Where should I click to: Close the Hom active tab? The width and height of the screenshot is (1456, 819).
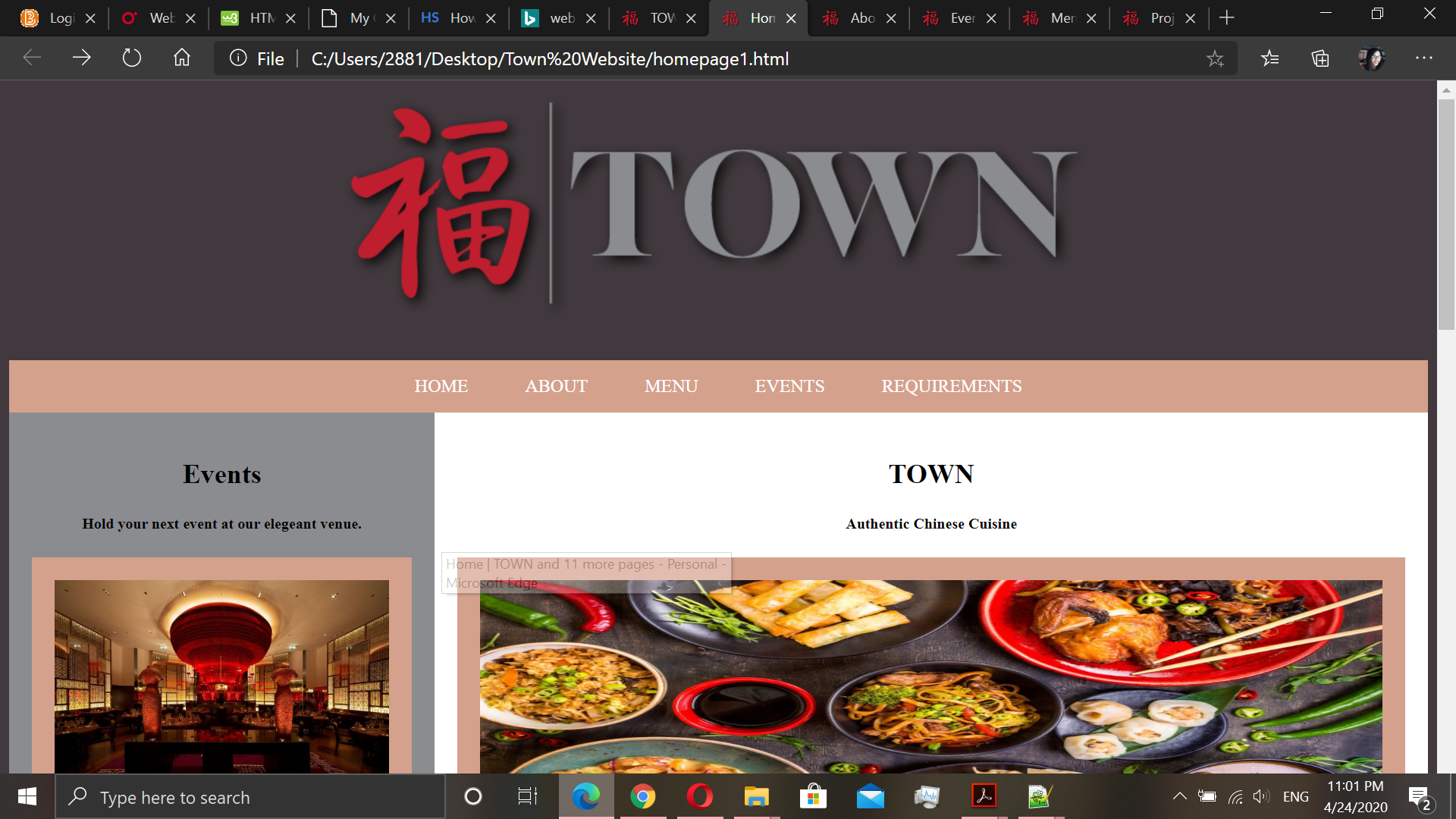(x=791, y=18)
